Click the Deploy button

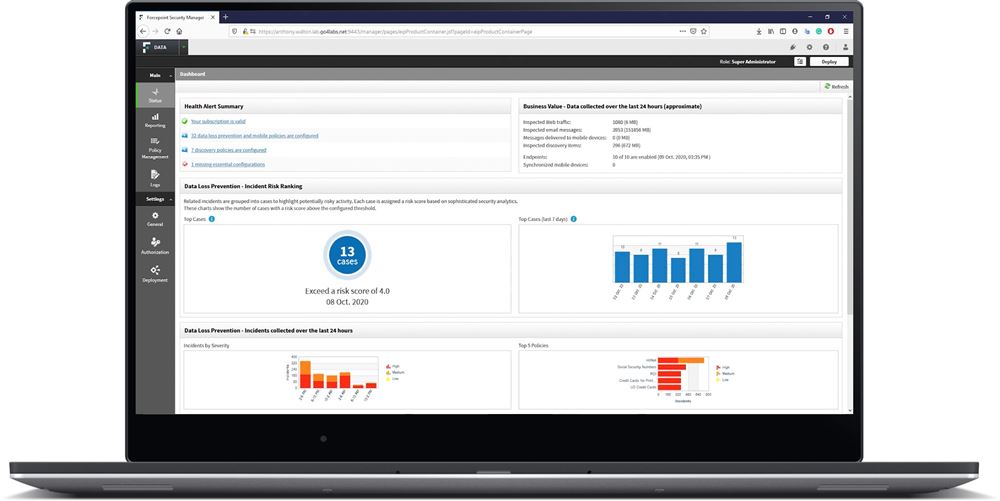click(x=829, y=62)
